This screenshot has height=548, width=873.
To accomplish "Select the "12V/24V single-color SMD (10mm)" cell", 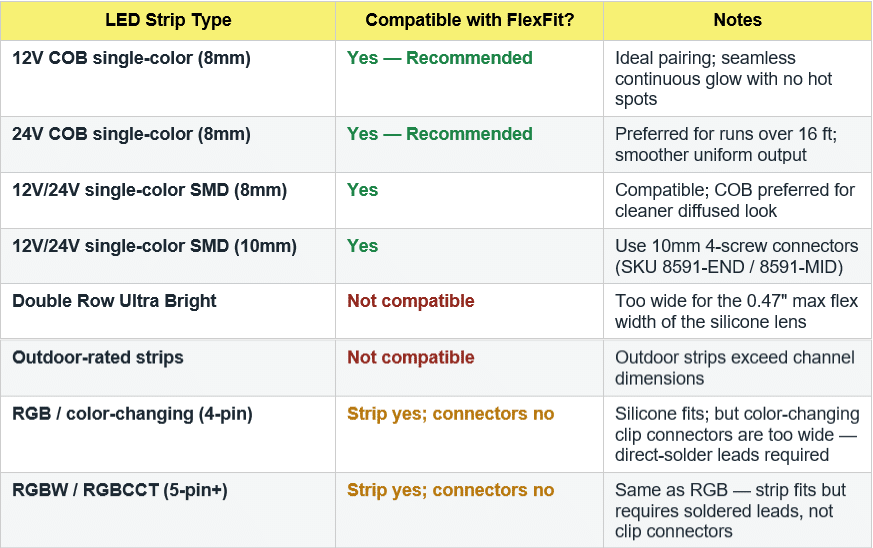I will [154, 246].
